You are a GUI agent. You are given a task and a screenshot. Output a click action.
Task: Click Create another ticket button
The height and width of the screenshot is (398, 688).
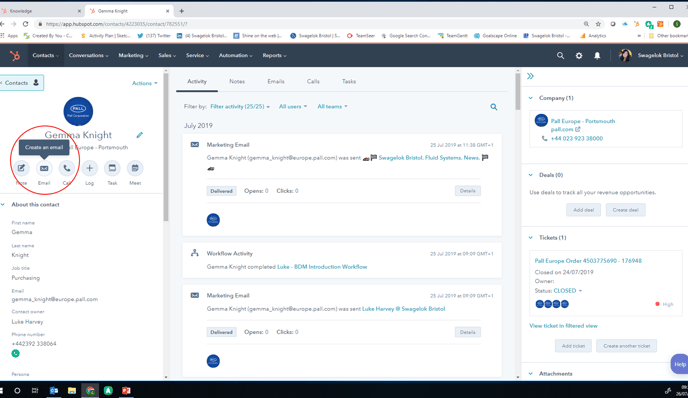pyautogui.click(x=627, y=346)
